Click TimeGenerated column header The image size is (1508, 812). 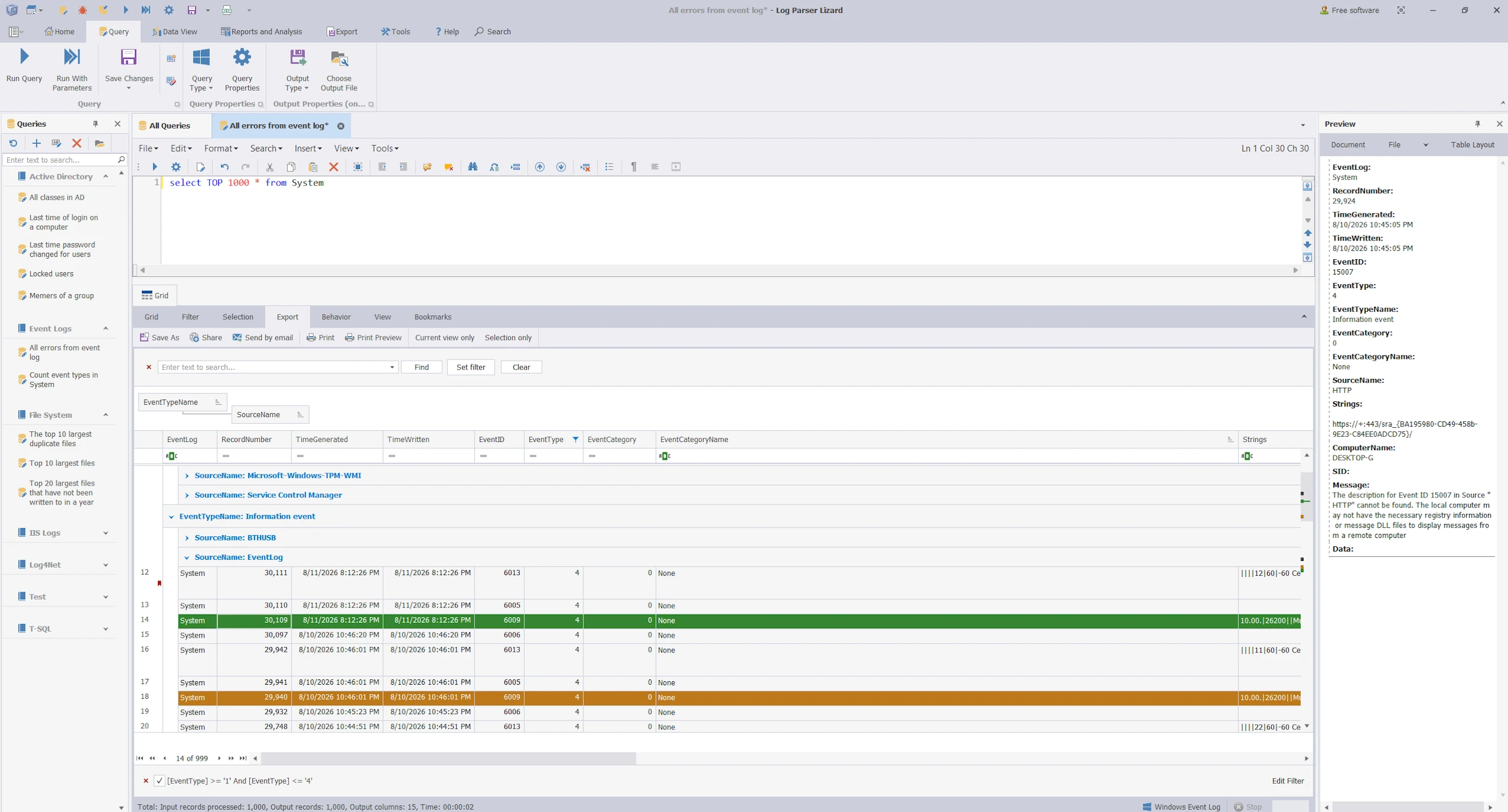pos(336,440)
